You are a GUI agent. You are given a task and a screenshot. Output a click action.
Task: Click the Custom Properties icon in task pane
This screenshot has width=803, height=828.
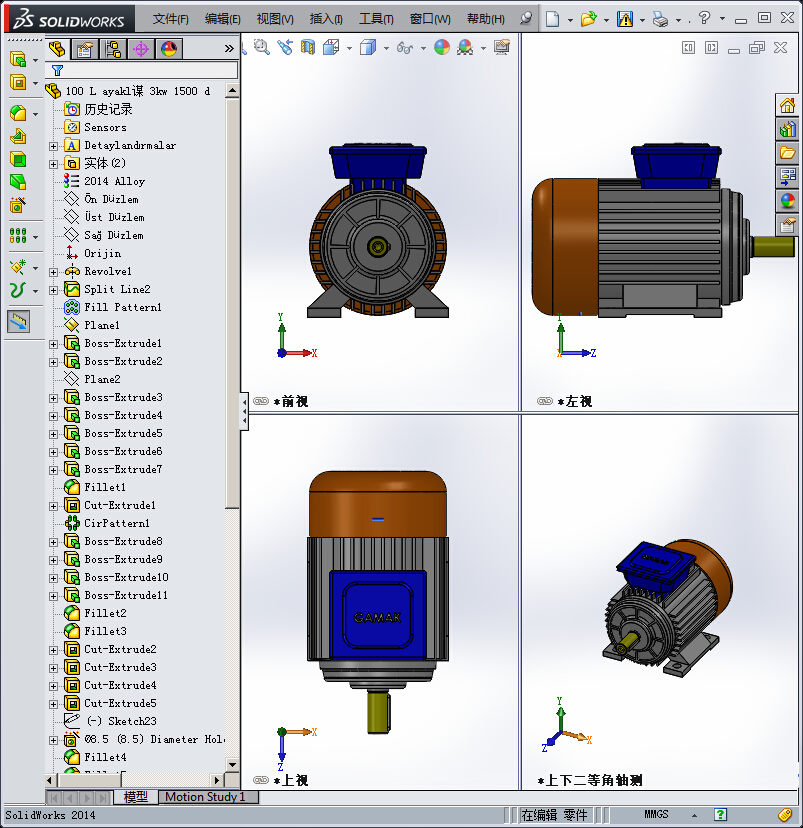click(x=787, y=225)
